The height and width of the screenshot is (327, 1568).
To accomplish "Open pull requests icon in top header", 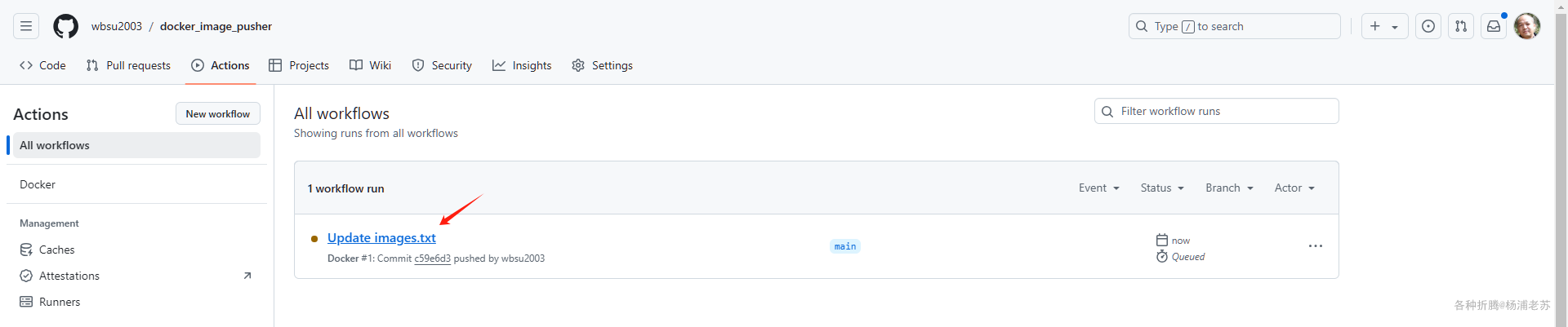I will point(1461,26).
